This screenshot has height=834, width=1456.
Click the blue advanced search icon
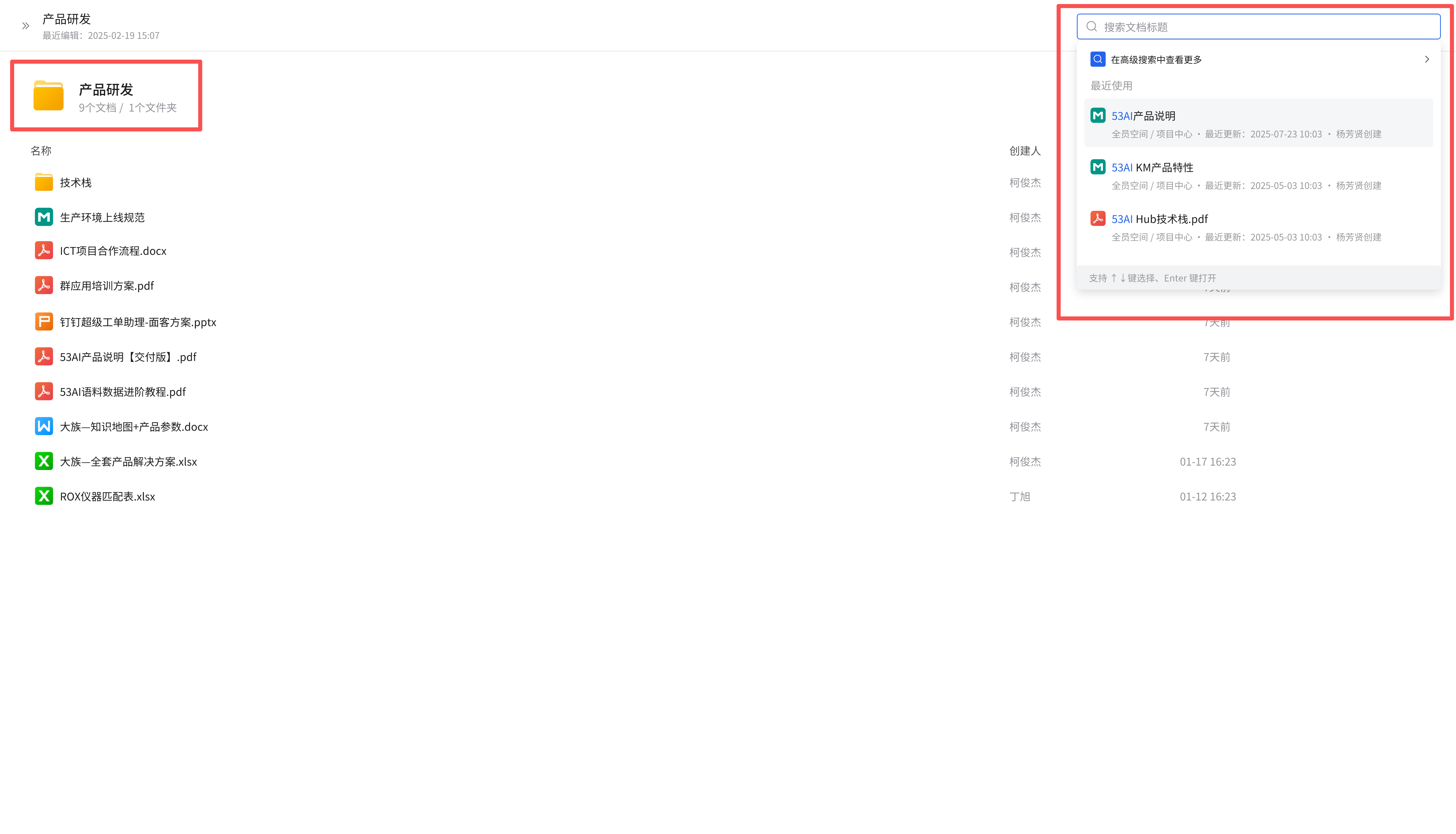pyautogui.click(x=1098, y=59)
